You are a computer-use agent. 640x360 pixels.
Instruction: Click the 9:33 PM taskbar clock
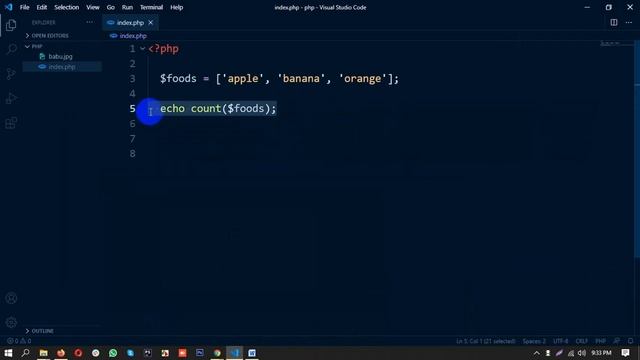click(601, 353)
